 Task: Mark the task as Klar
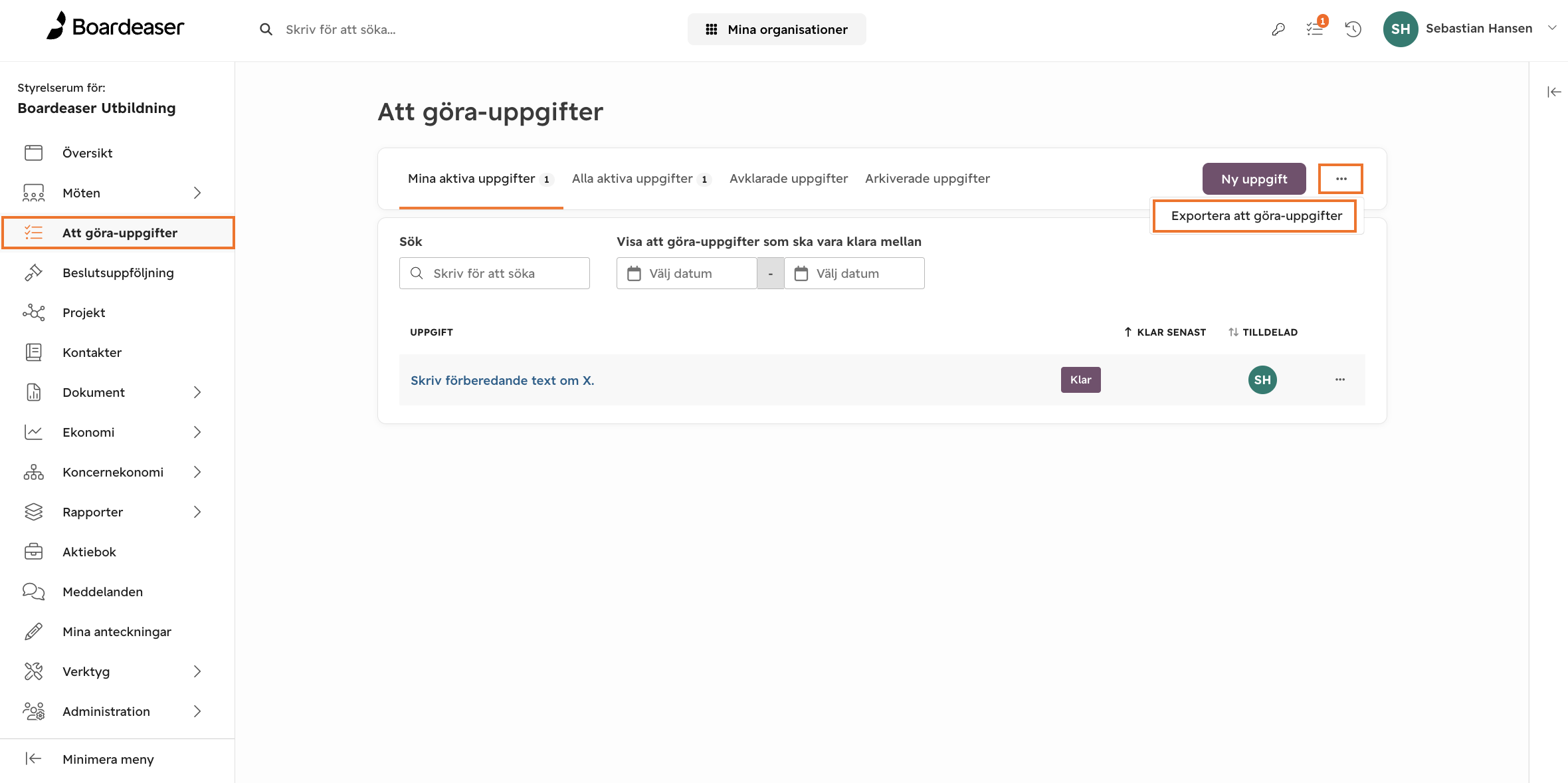click(1080, 380)
